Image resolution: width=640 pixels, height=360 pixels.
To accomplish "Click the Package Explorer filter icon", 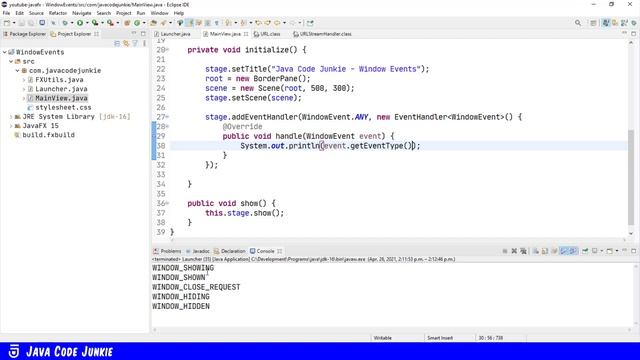I will coord(135,43).
